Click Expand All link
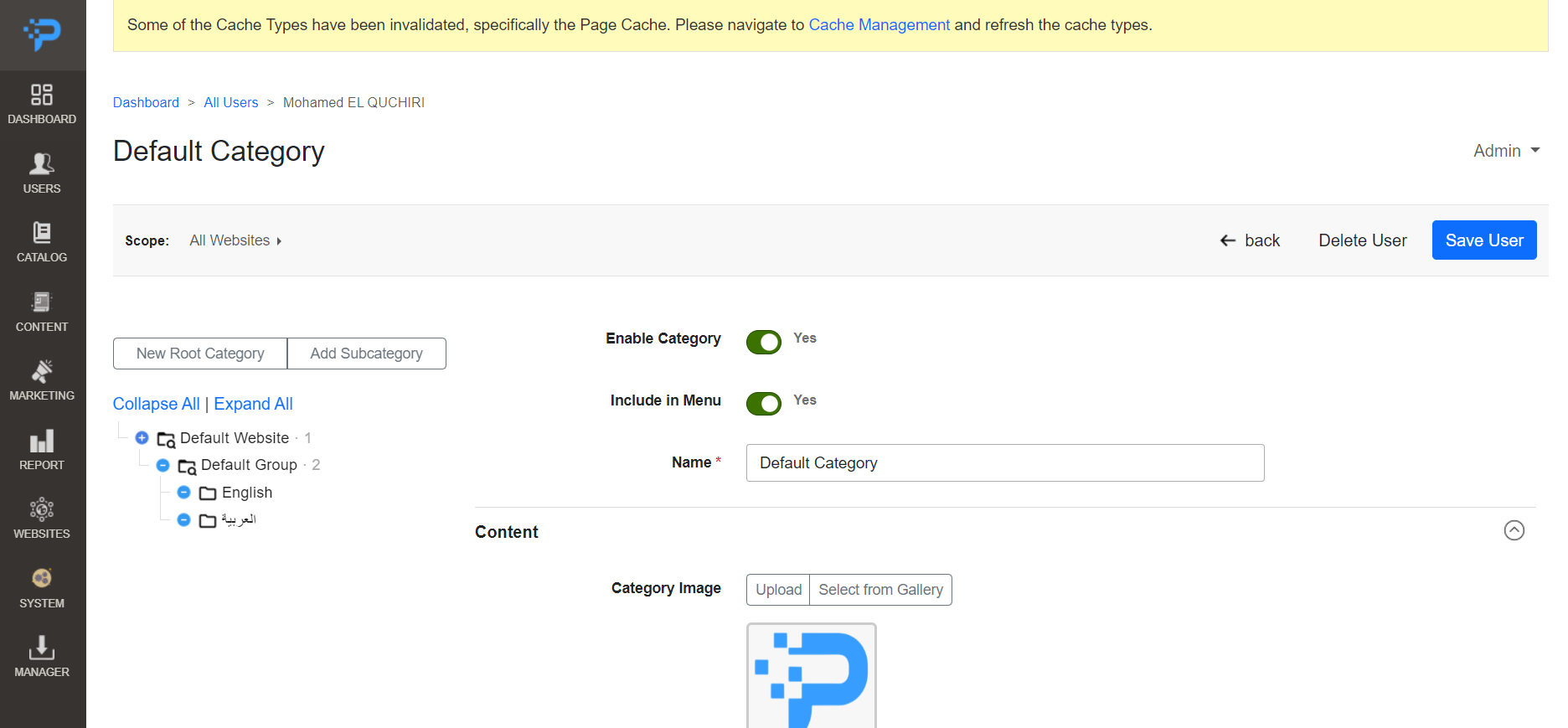This screenshot has height=728, width=1568. point(253,404)
